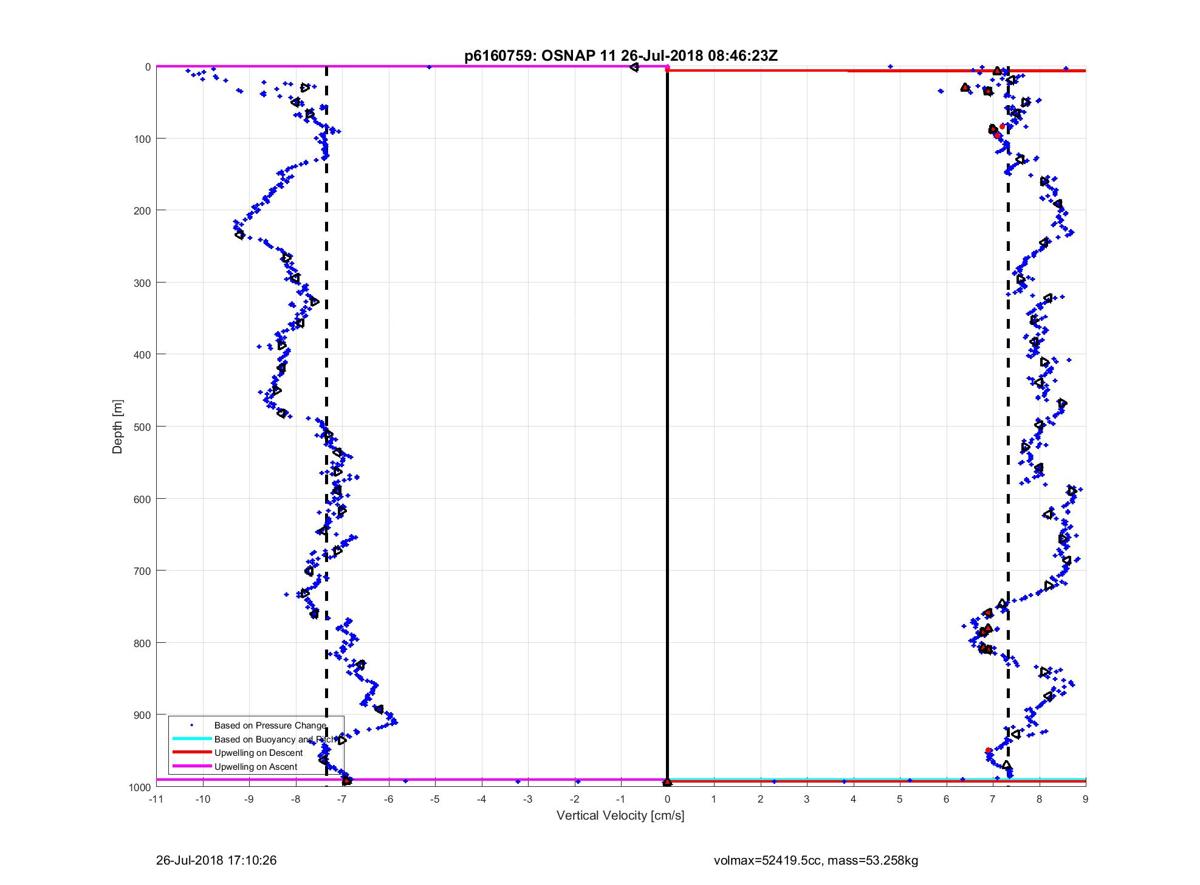Click velocity axis tick label '6'

(946, 799)
